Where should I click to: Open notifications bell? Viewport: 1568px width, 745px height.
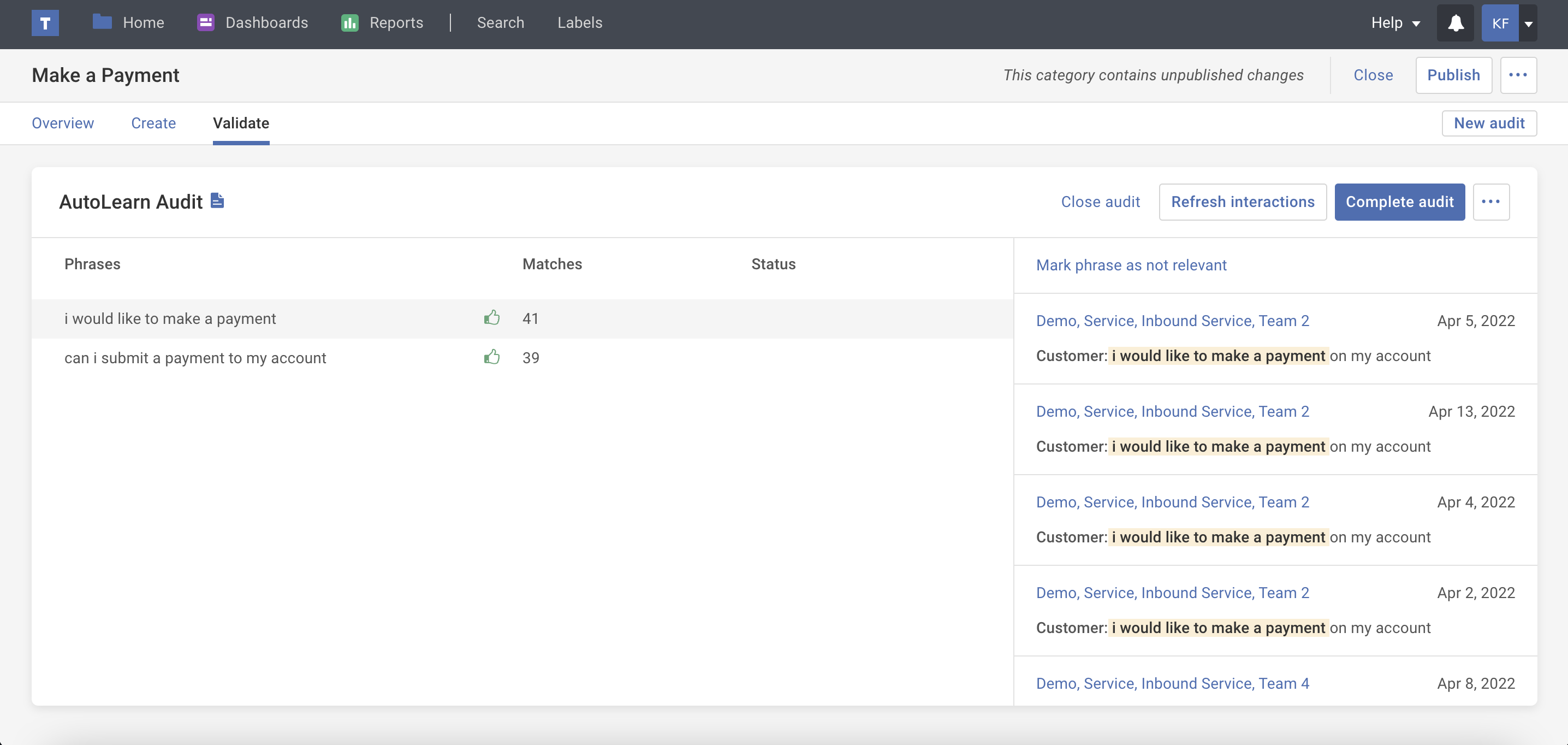tap(1455, 23)
